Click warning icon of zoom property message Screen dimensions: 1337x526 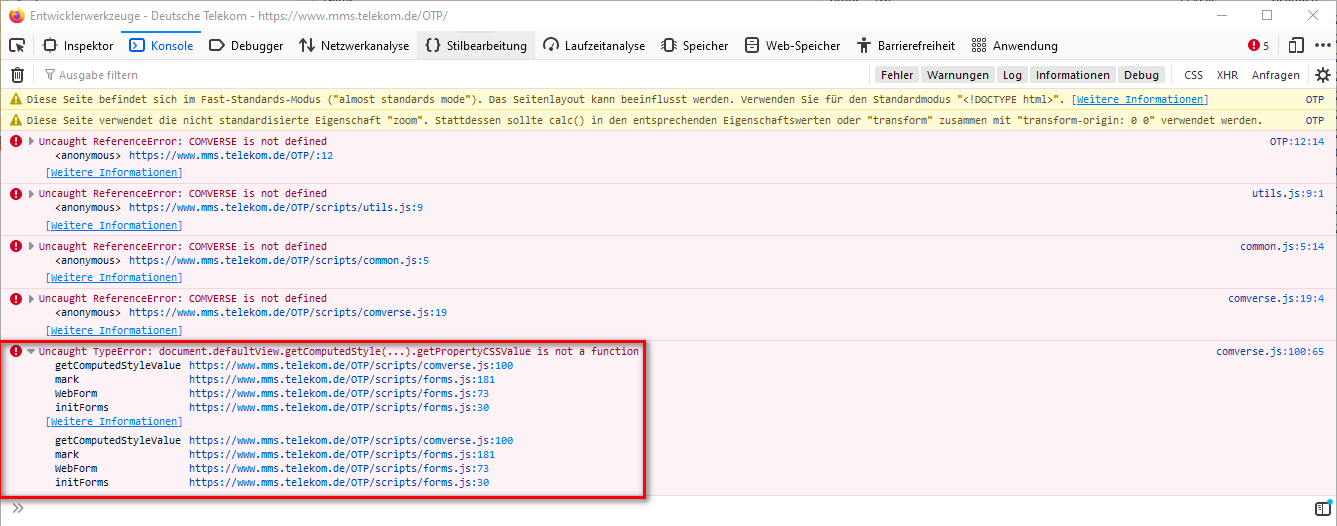click(16, 120)
